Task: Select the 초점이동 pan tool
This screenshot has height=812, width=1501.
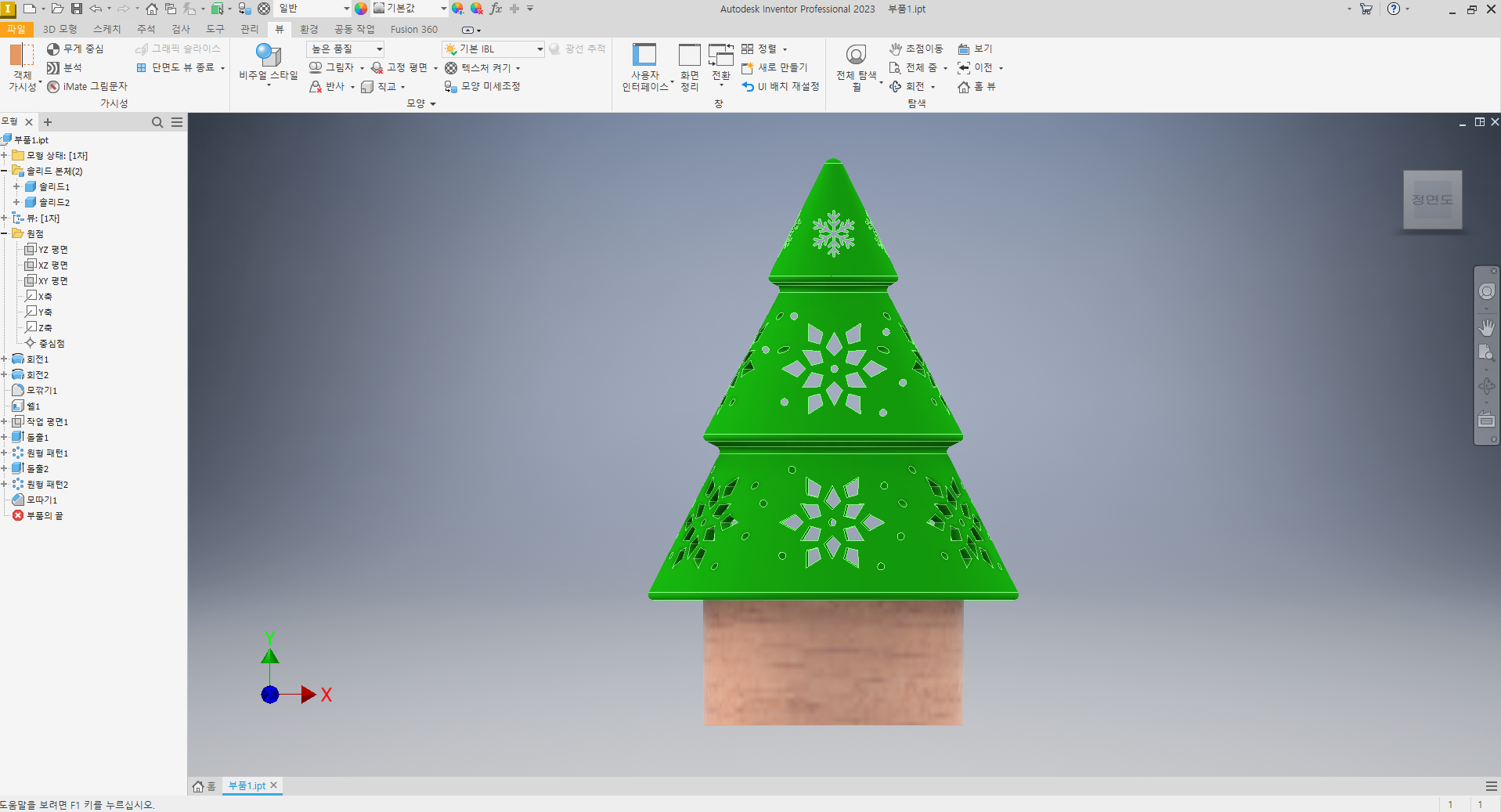Action: click(x=916, y=49)
